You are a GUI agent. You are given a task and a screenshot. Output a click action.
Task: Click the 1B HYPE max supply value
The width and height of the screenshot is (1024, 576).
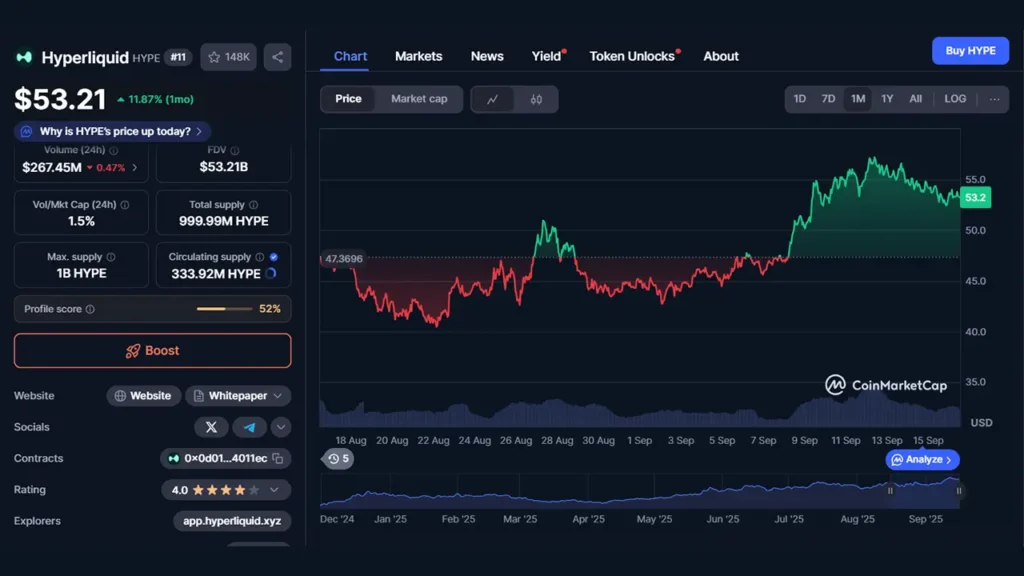pos(81,274)
